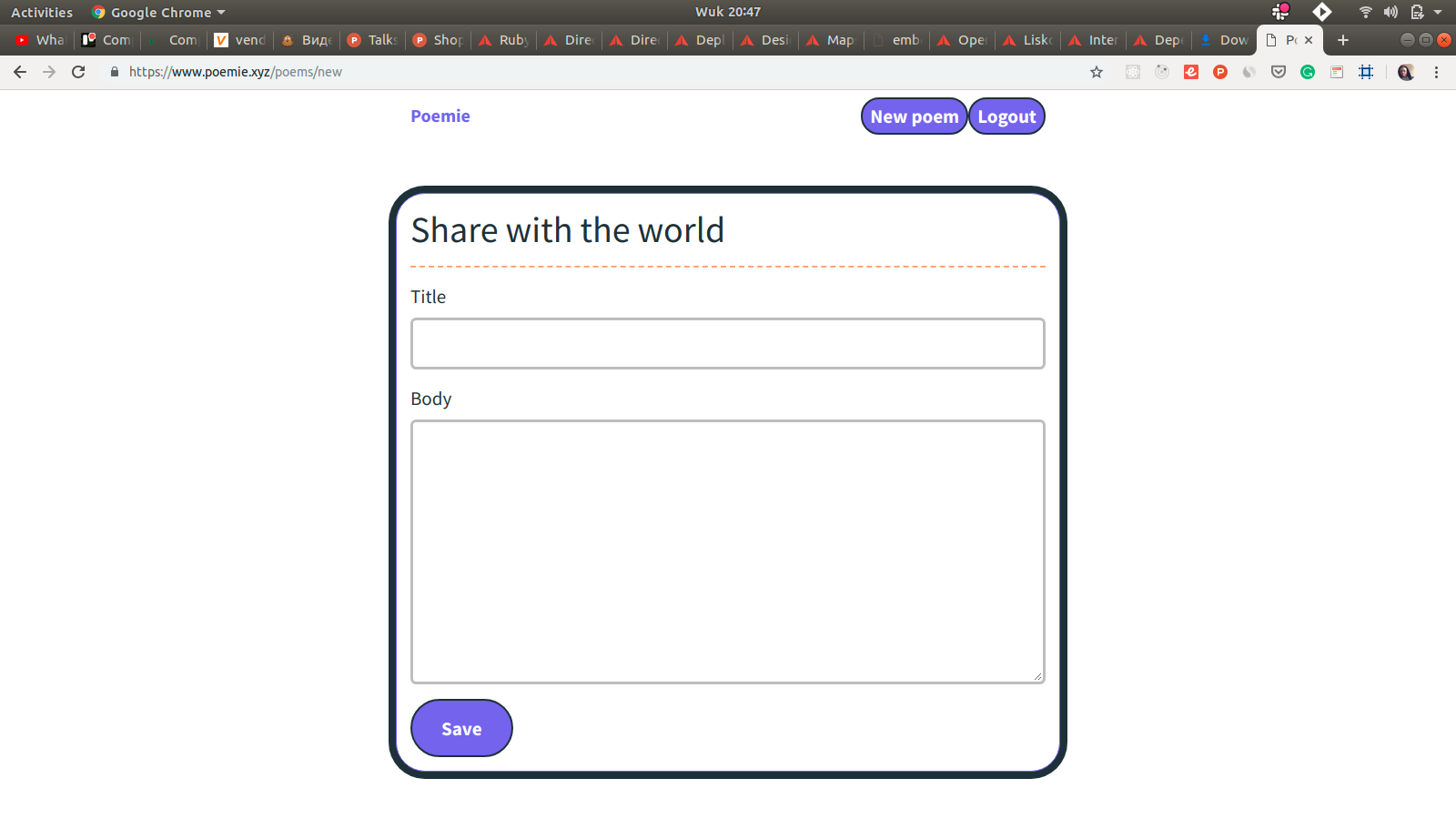Image resolution: width=1456 pixels, height=819 pixels.
Task: Click inside the Body text area
Action: coord(728,551)
